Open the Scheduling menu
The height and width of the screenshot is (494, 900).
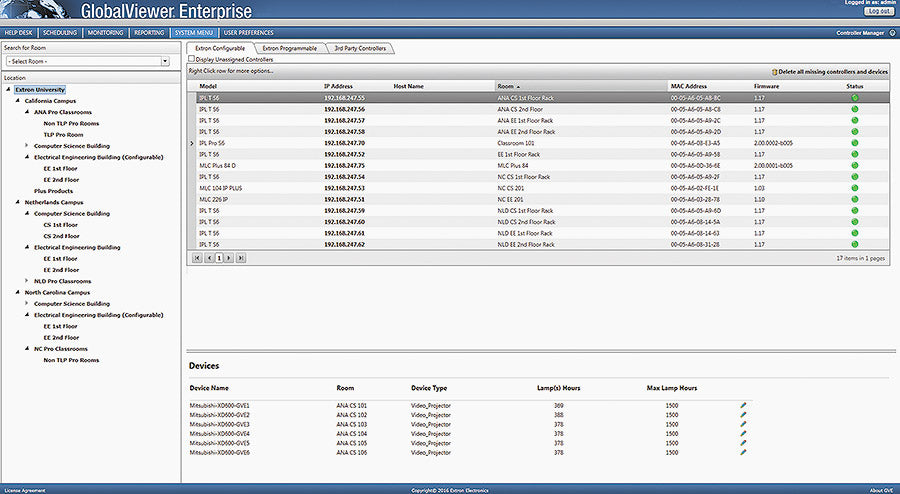tap(60, 33)
